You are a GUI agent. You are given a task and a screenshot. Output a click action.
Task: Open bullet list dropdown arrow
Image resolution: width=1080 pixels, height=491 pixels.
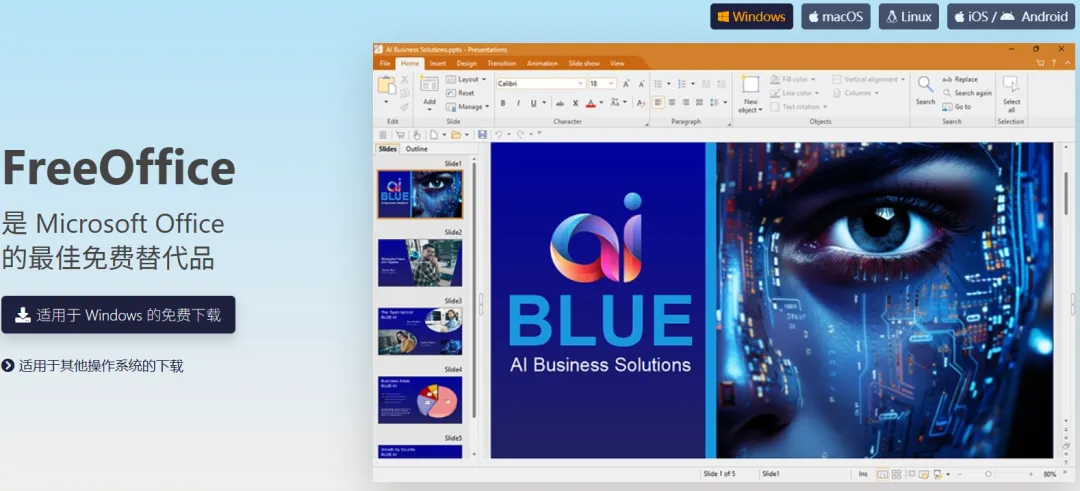click(x=669, y=83)
